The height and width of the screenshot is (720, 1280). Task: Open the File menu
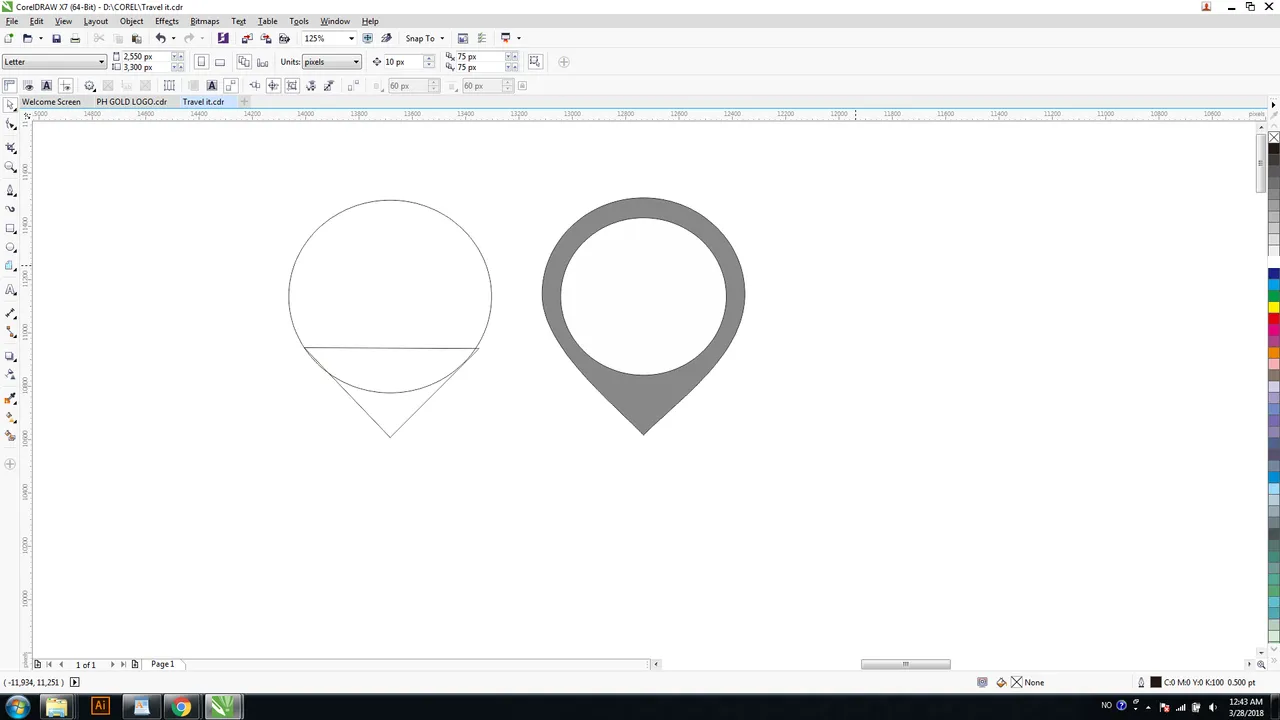click(12, 21)
